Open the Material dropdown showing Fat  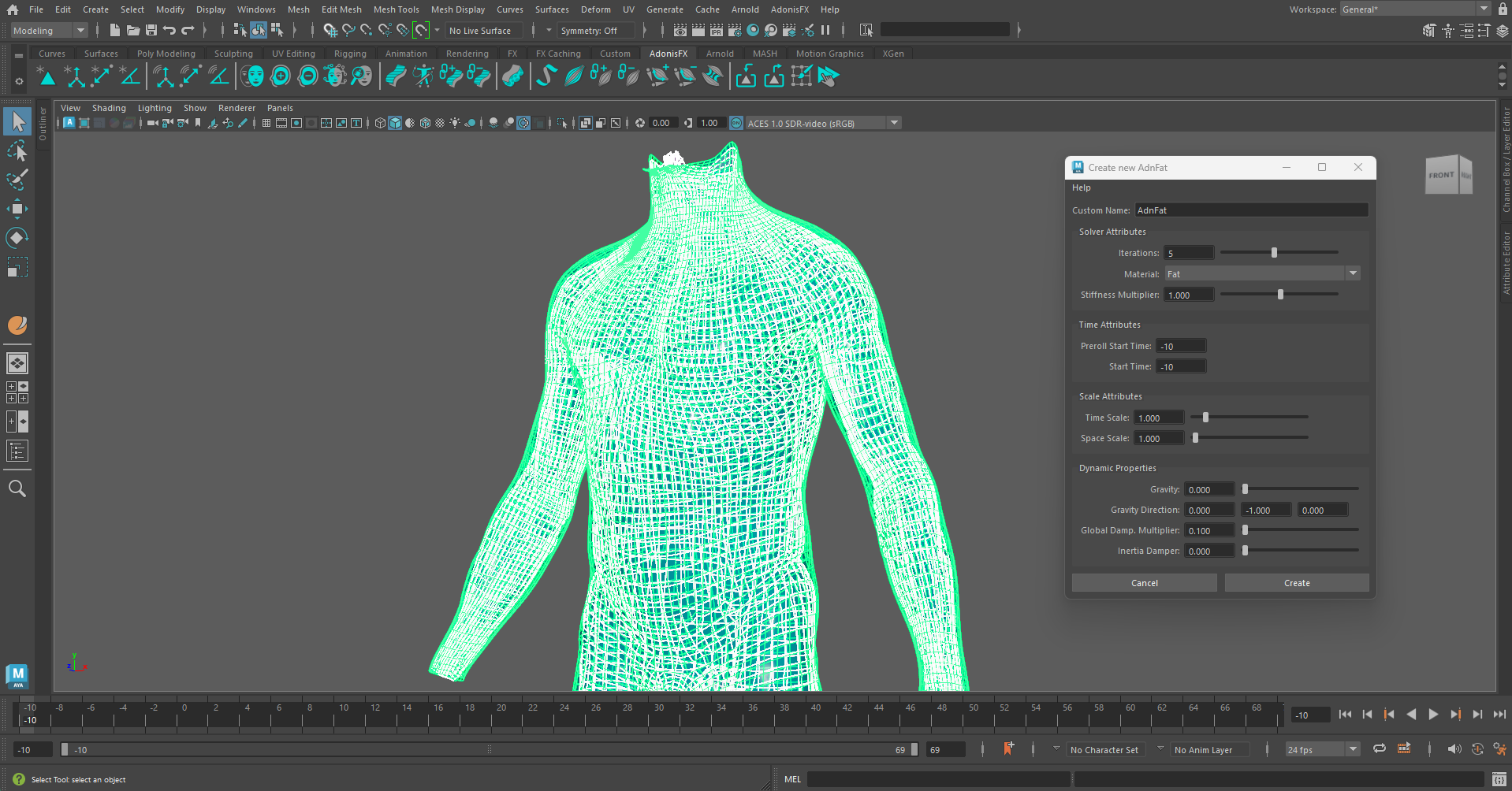point(1262,273)
